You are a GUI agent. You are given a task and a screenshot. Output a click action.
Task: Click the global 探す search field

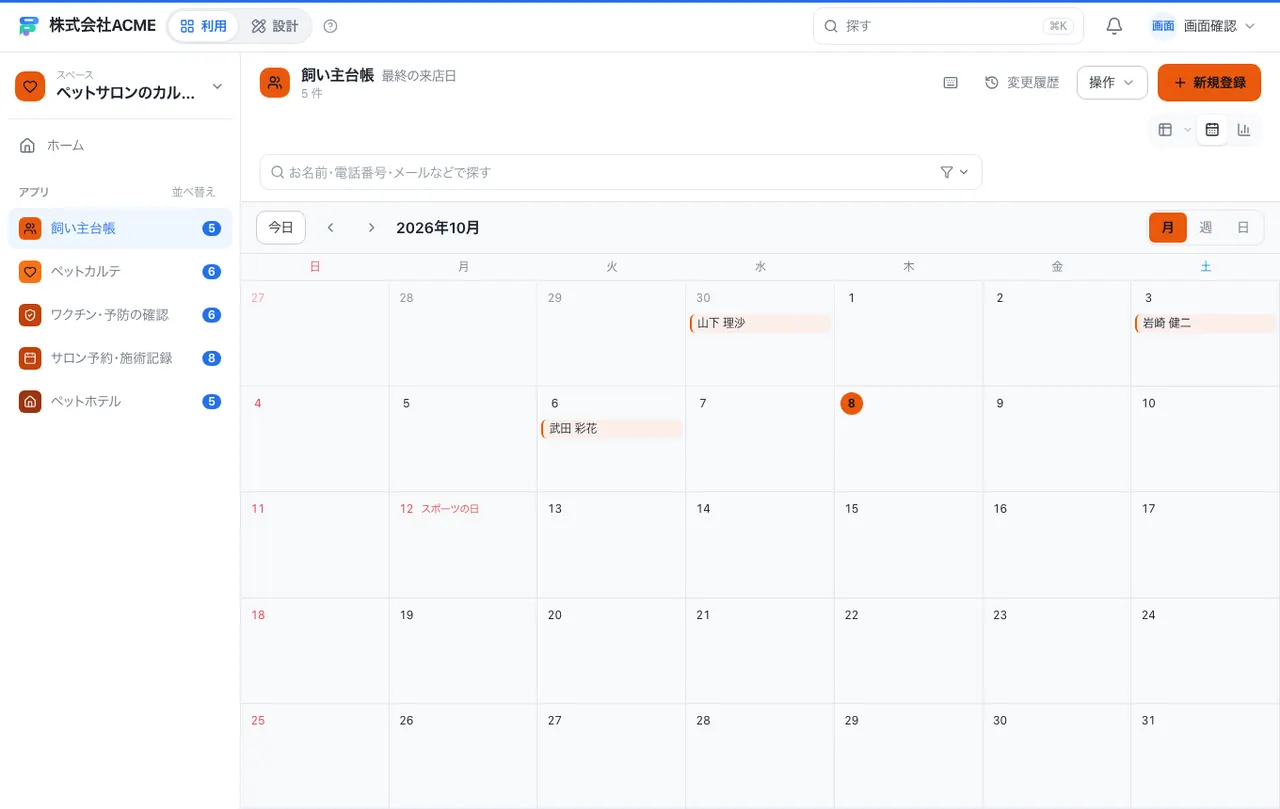[x=948, y=26]
